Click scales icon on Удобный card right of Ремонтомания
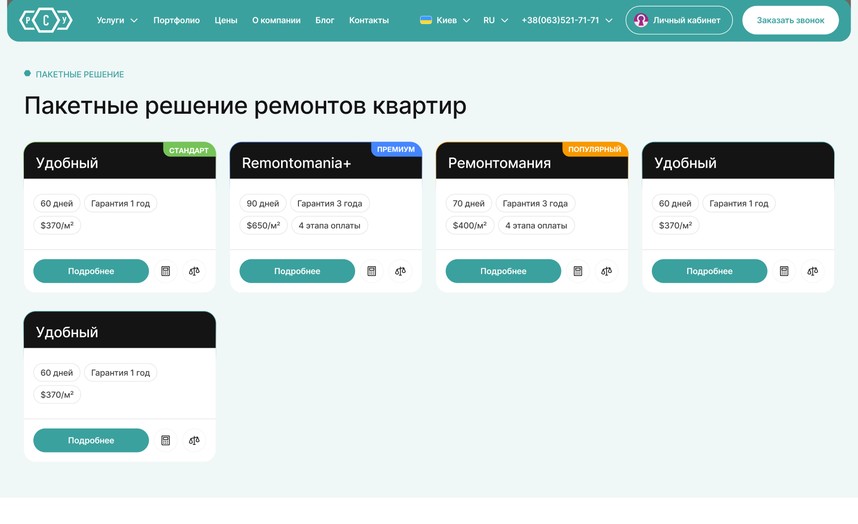The height and width of the screenshot is (524, 858). tap(813, 271)
